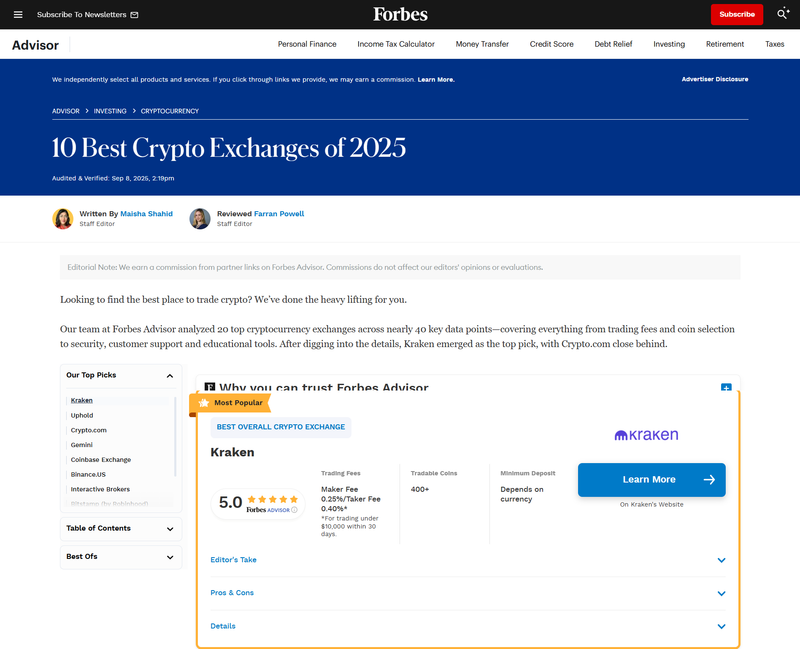Click INVESTING breadcrumb
Image resolution: width=800 pixels, height=649 pixels.
pos(110,111)
